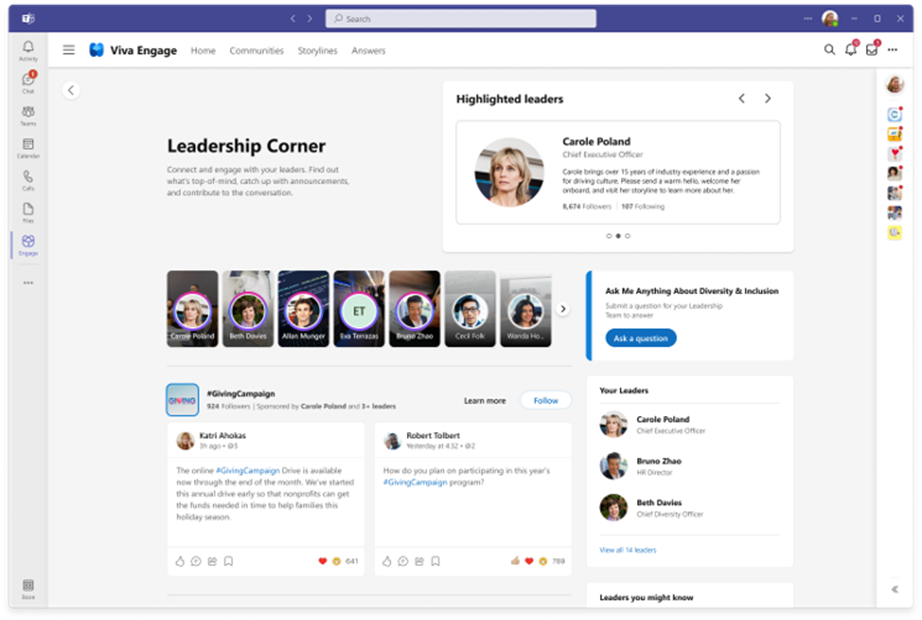The image size is (922, 620).
Task: Show next highlighted leader
Action: click(x=768, y=98)
